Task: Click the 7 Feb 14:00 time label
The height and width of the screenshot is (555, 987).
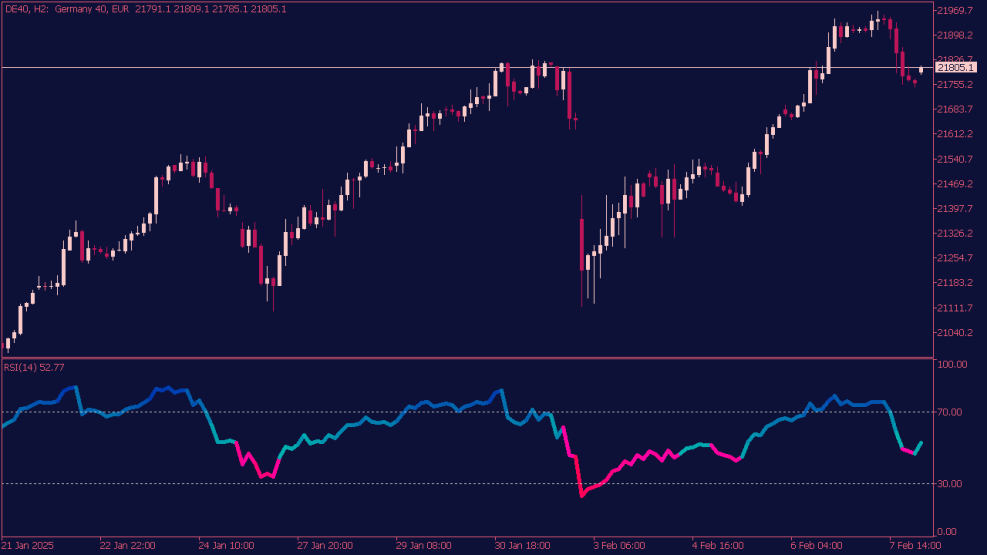Action: click(x=915, y=546)
